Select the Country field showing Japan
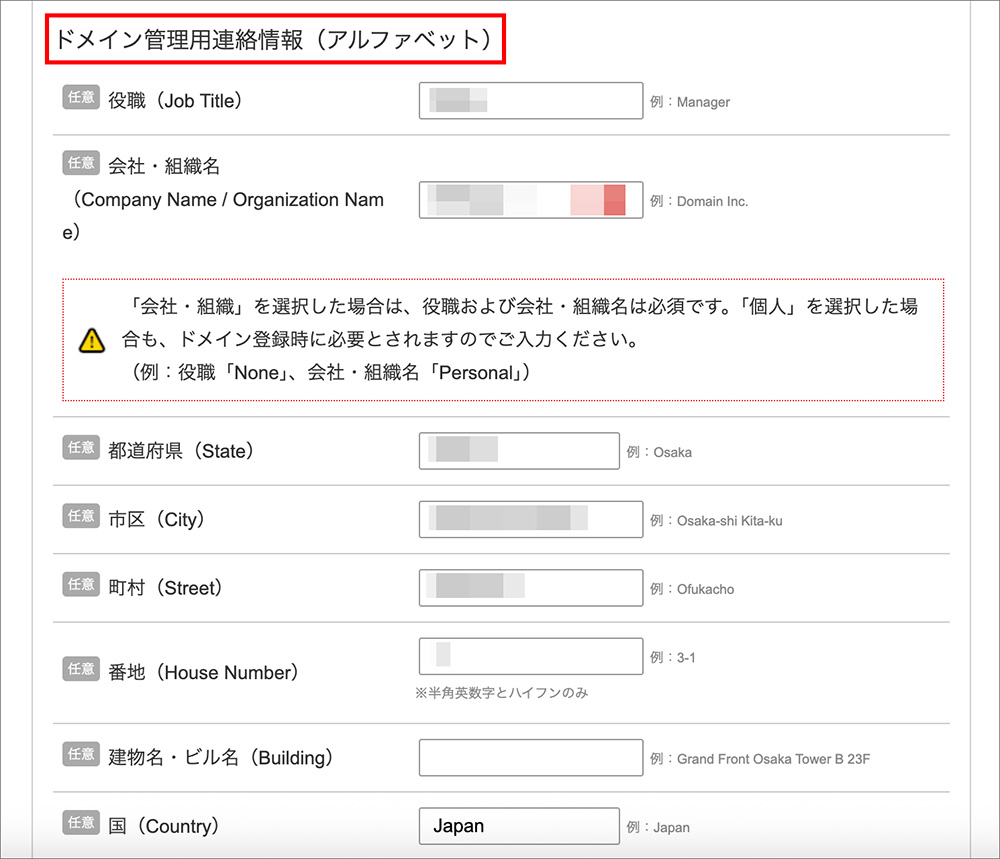The image size is (1000, 859). pyautogui.click(x=518, y=825)
